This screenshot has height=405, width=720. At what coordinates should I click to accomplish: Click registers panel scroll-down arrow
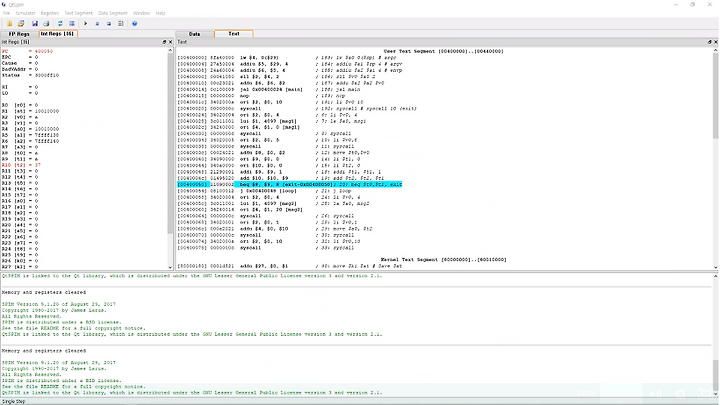pos(170,267)
